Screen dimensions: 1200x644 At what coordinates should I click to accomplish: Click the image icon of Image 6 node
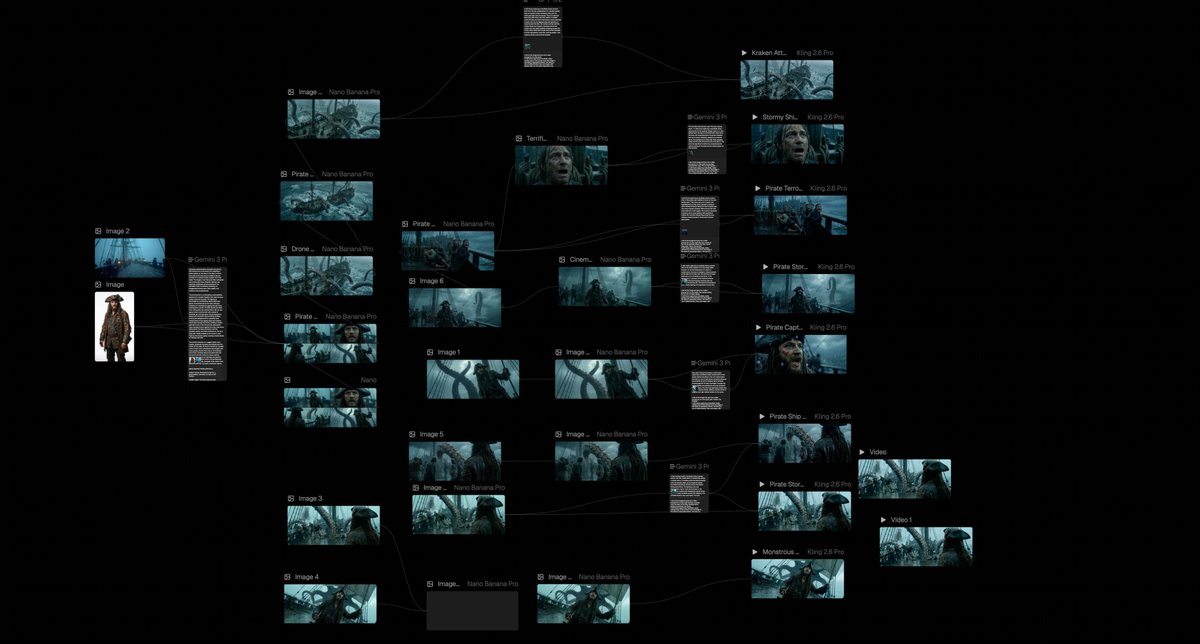(x=412, y=281)
